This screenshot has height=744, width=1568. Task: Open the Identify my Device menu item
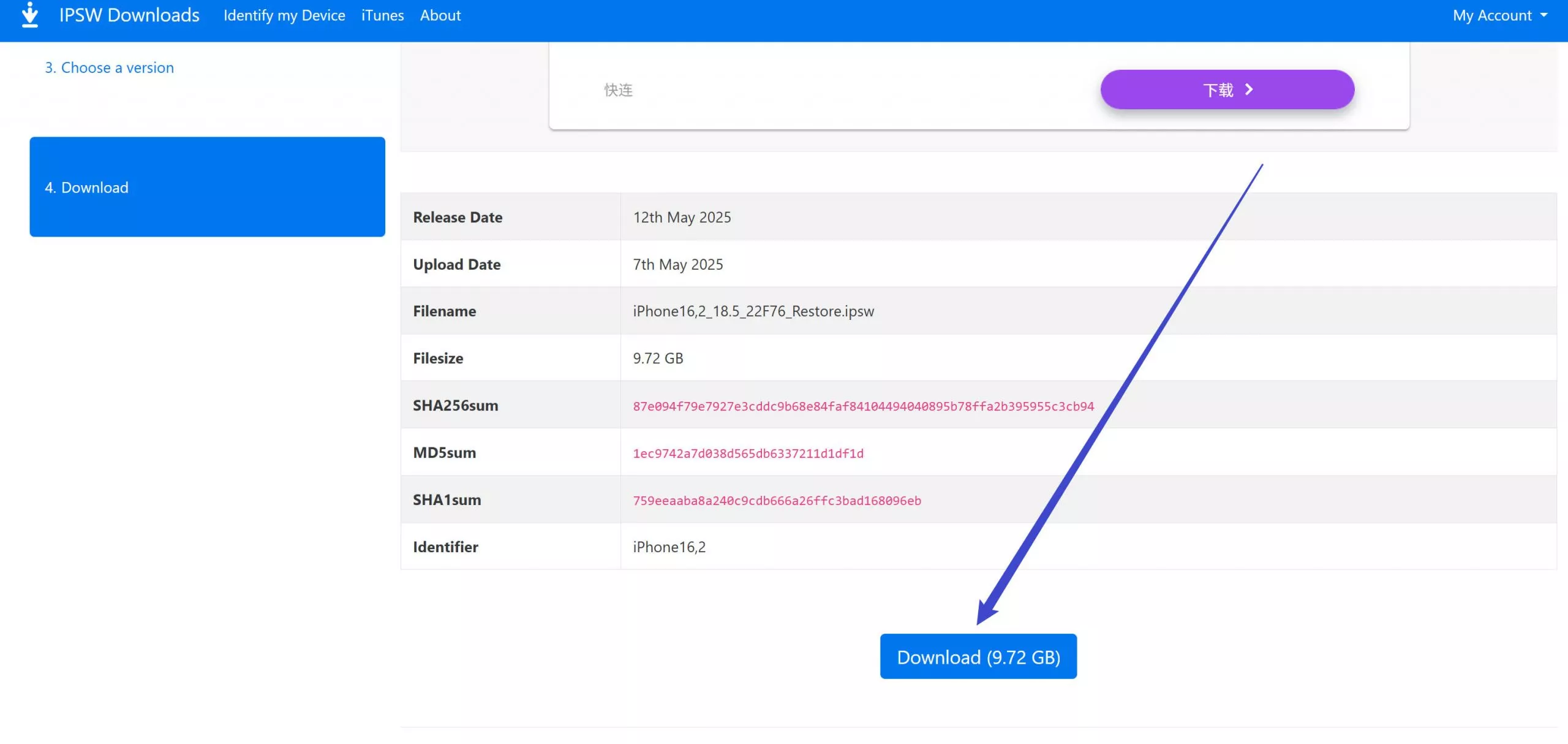point(284,16)
